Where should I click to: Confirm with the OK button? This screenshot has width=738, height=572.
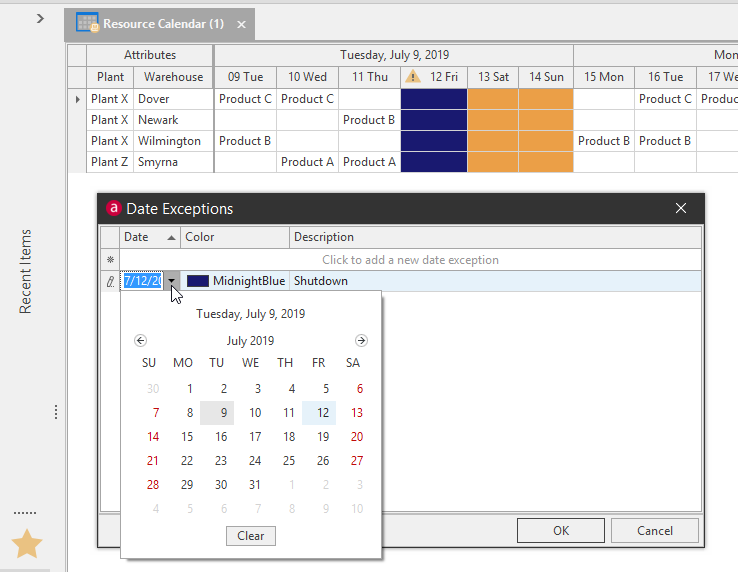561,531
